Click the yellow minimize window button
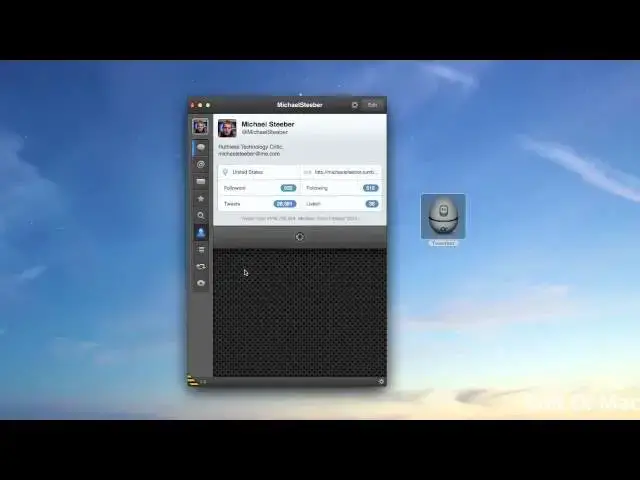The height and width of the screenshot is (480, 640). [200, 105]
